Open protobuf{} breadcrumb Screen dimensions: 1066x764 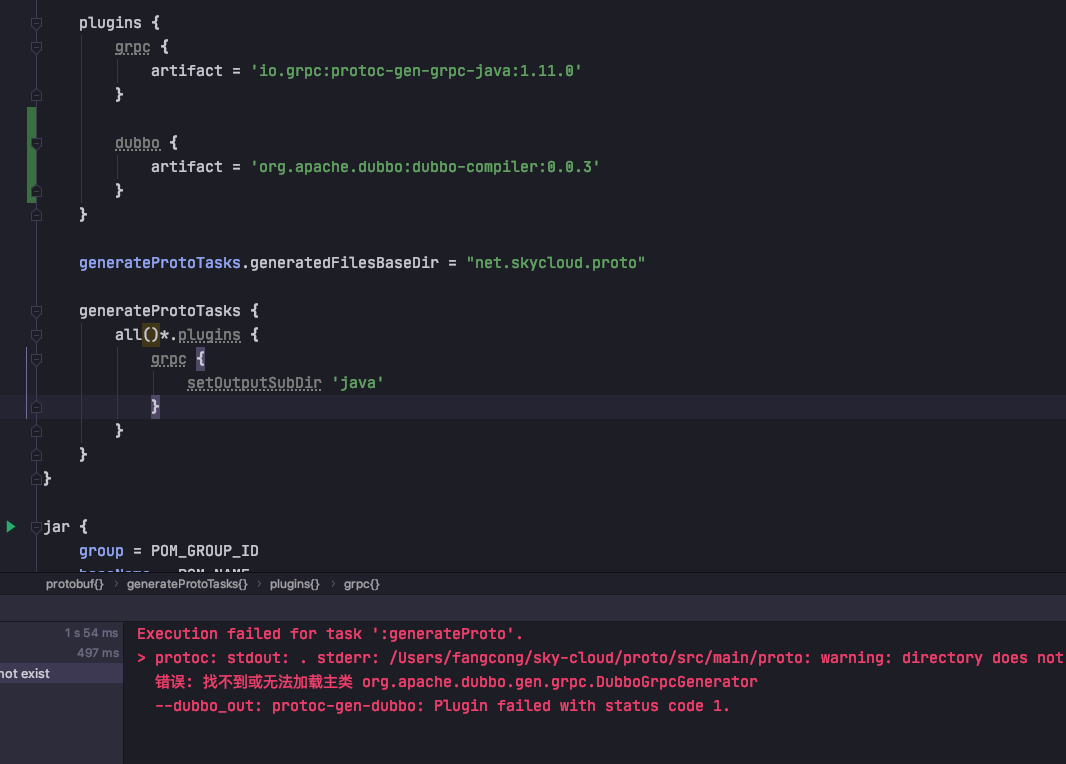[74, 584]
